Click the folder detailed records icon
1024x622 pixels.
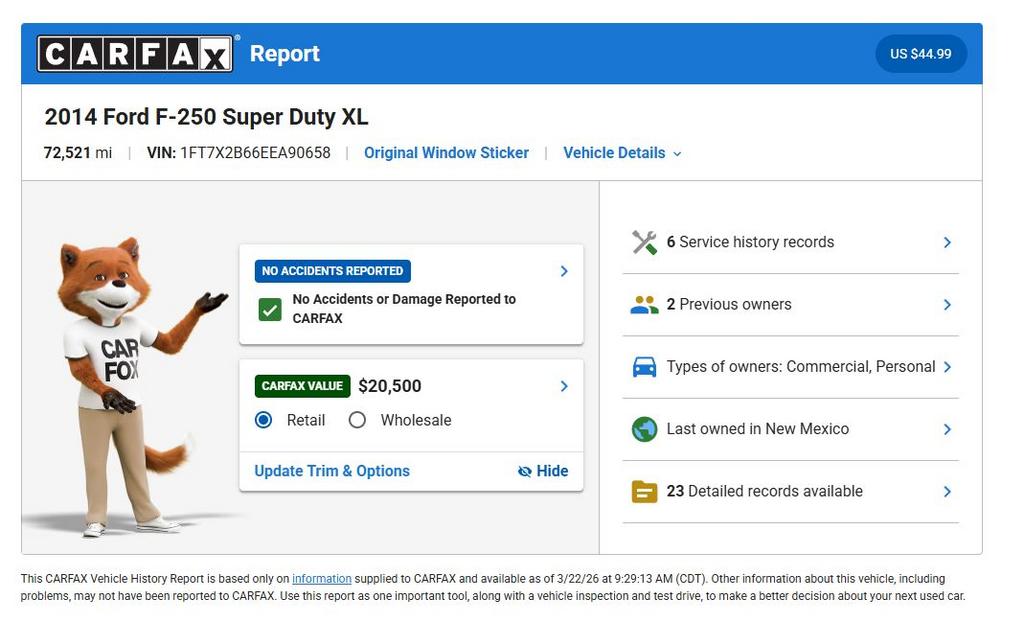(x=644, y=492)
